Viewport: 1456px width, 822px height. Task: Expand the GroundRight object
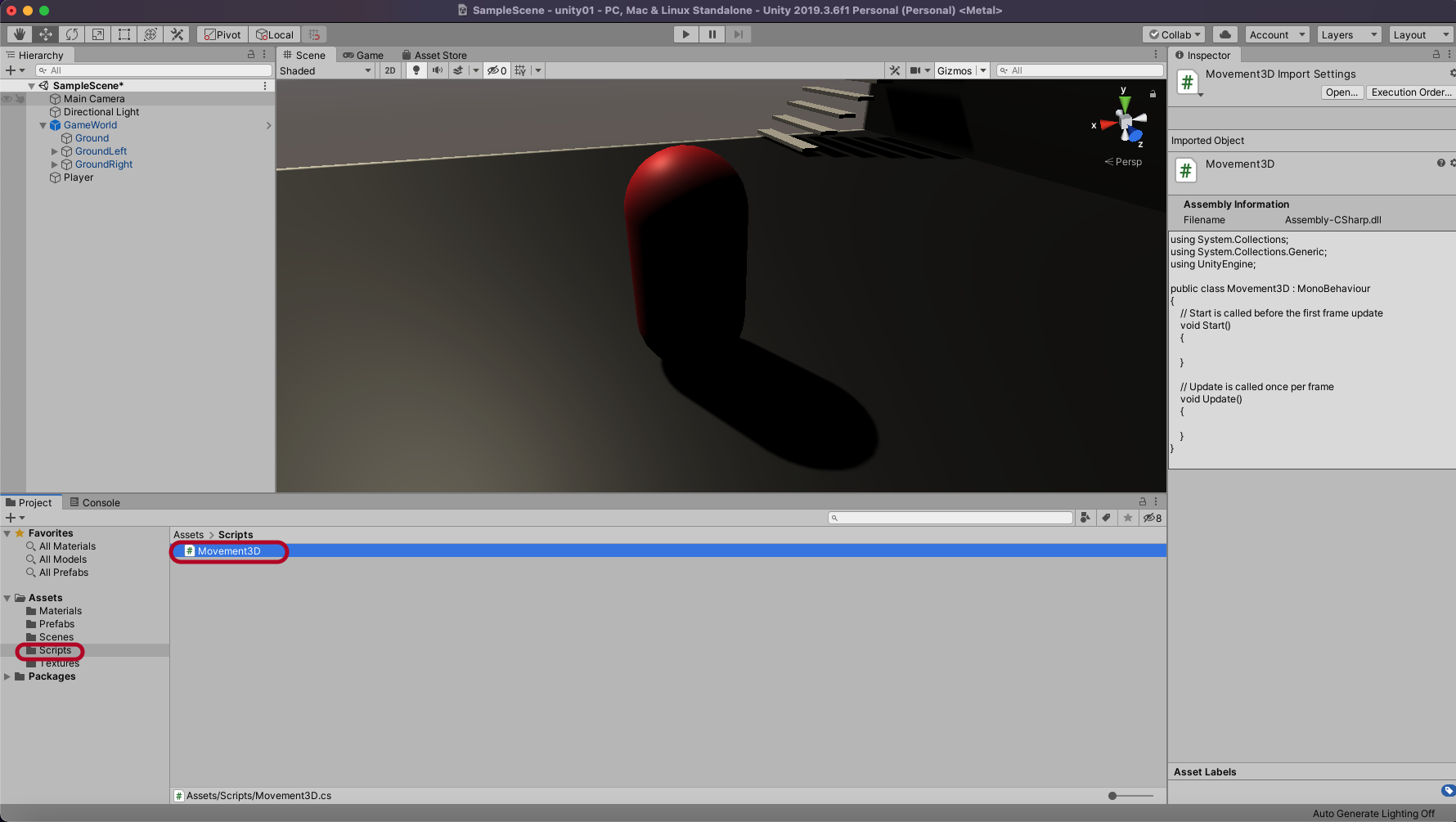[55, 164]
